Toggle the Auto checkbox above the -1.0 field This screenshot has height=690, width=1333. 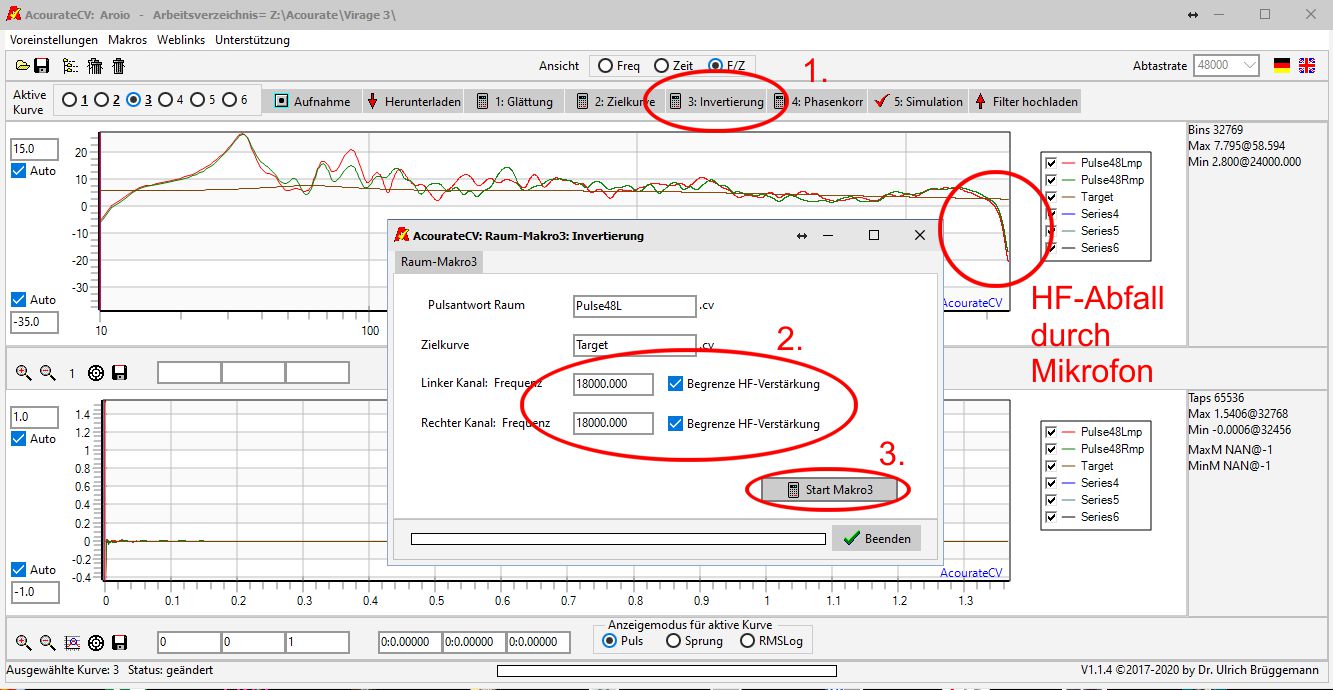tap(19, 569)
